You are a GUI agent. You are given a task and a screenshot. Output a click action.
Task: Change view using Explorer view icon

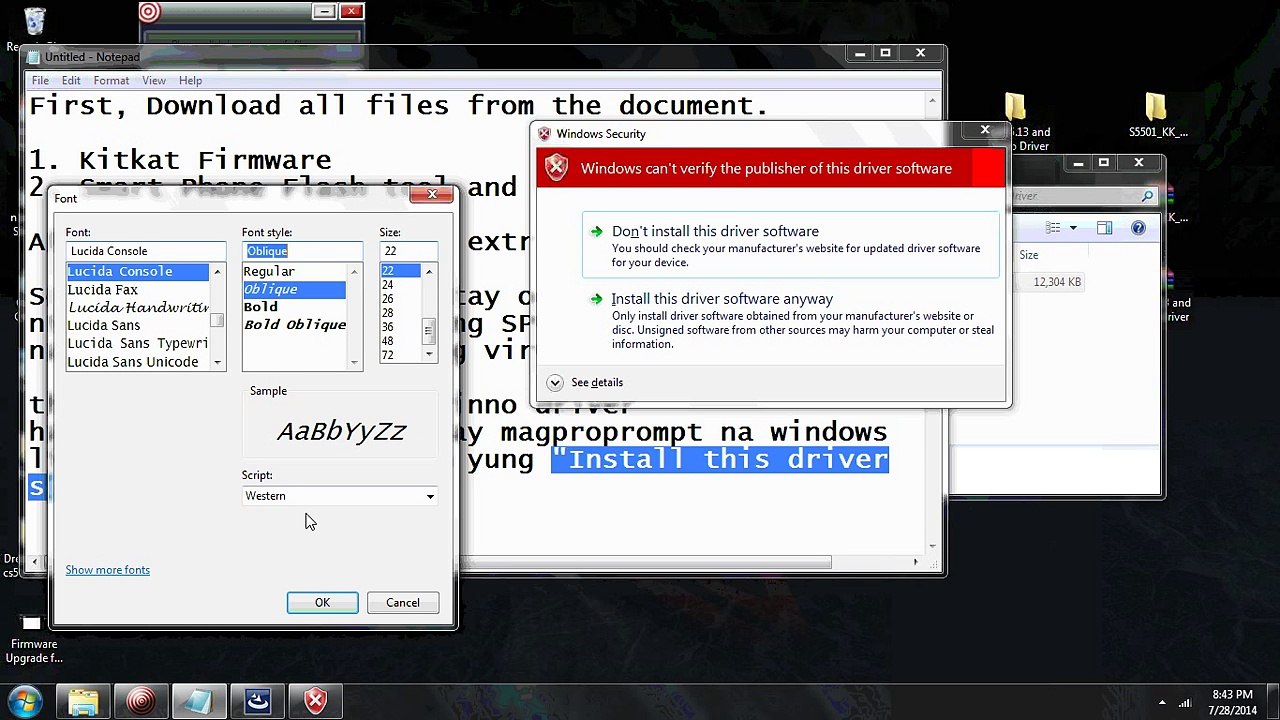click(x=1053, y=229)
